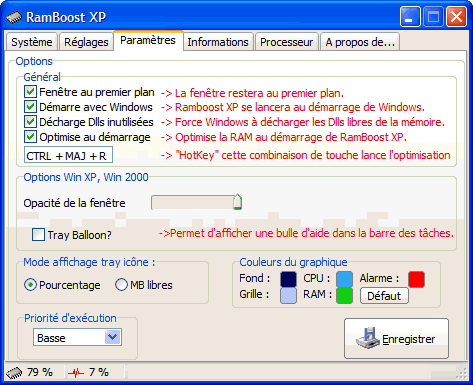Change the Grille pale blue color swatch
This screenshot has height=385, width=473.
[x=288, y=296]
